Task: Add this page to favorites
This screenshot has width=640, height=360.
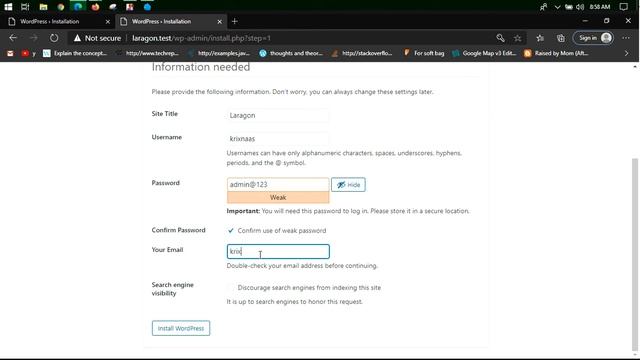Action: click(x=518, y=38)
